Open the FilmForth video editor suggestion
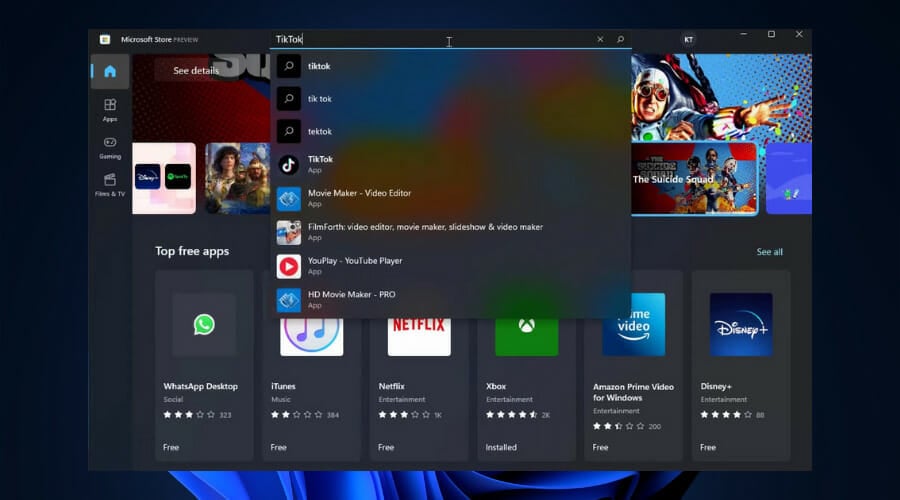 point(451,232)
